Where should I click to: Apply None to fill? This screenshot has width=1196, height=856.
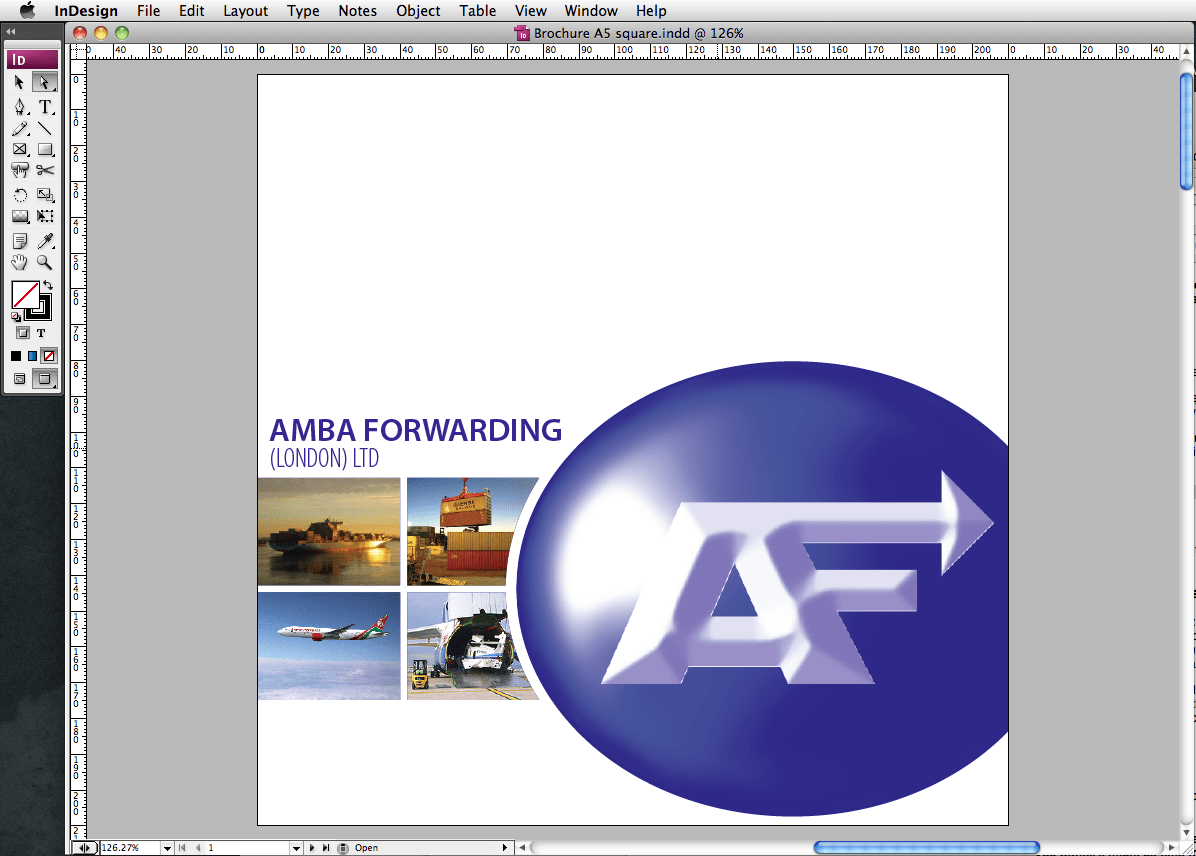(49, 356)
